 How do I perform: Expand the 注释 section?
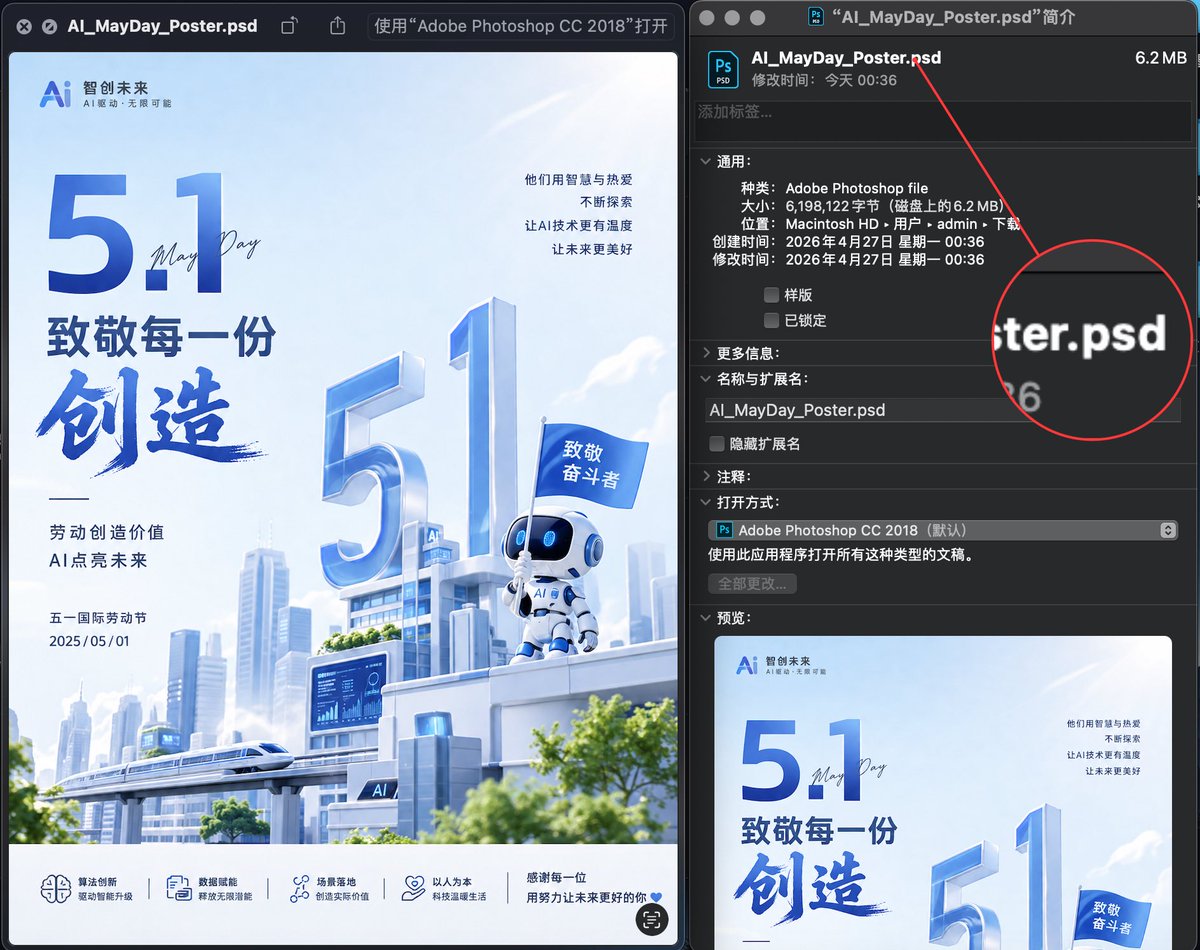[705, 476]
